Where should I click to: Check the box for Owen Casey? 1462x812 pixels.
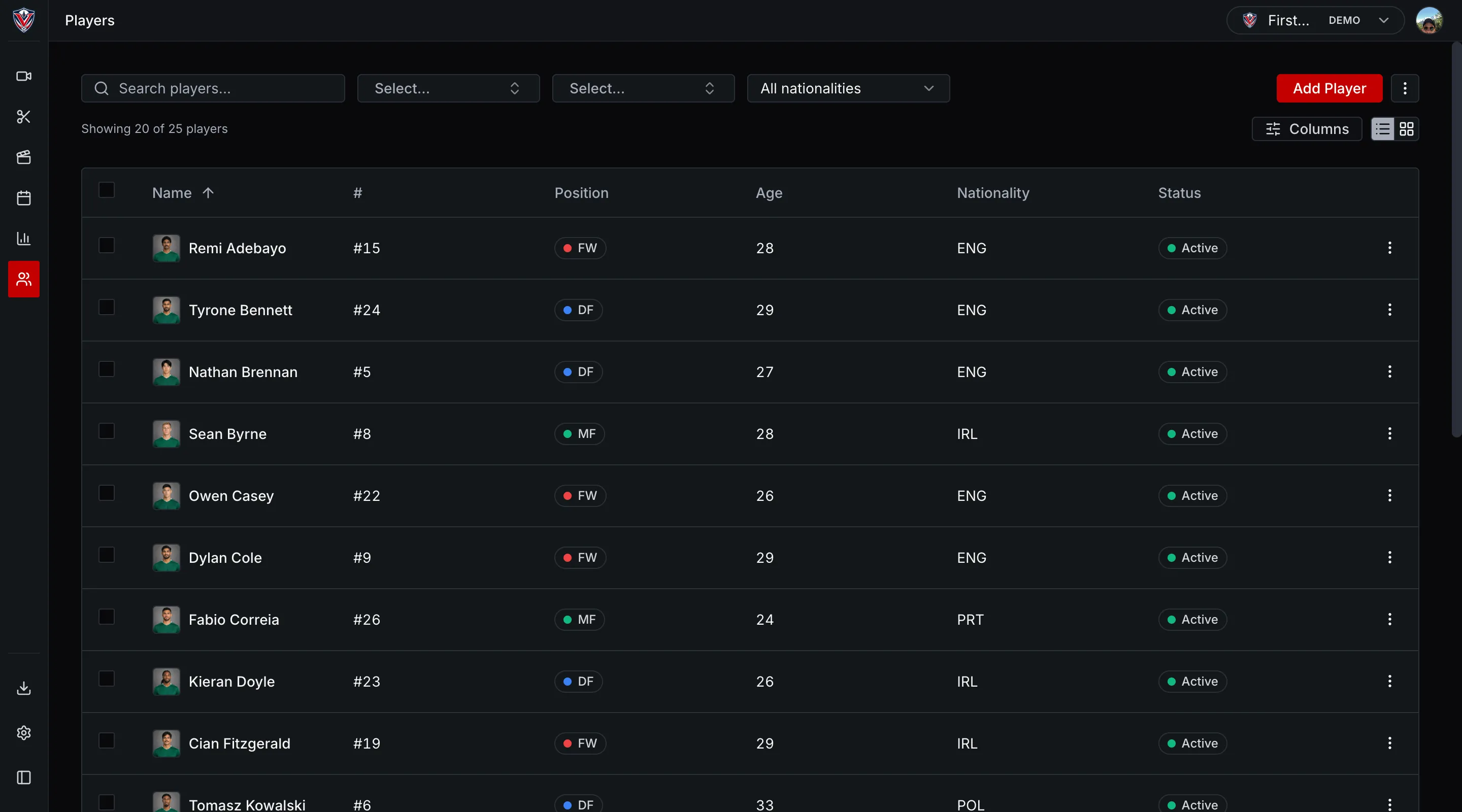click(107, 493)
